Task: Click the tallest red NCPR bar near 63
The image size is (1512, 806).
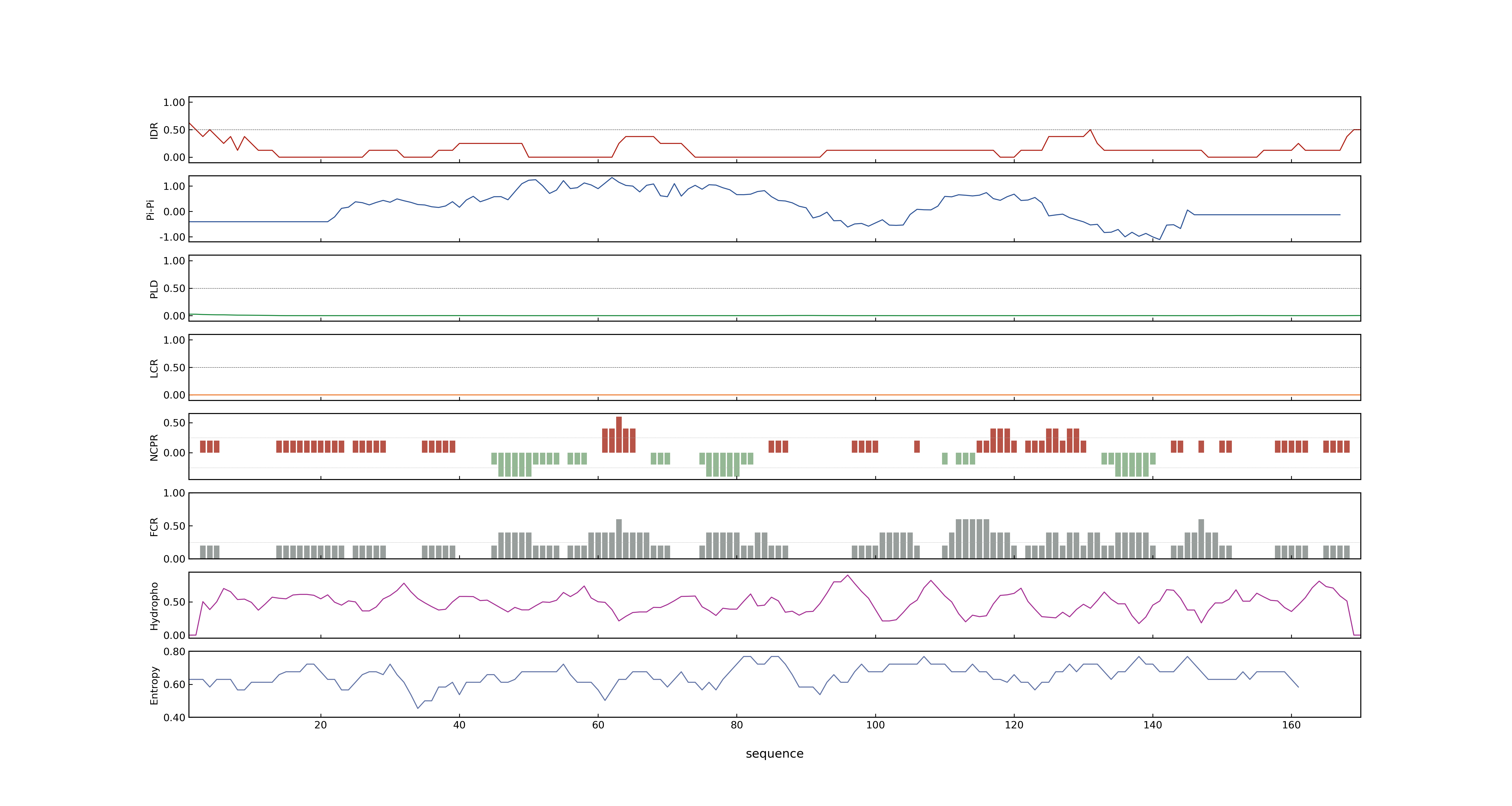Action: [x=619, y=435]
